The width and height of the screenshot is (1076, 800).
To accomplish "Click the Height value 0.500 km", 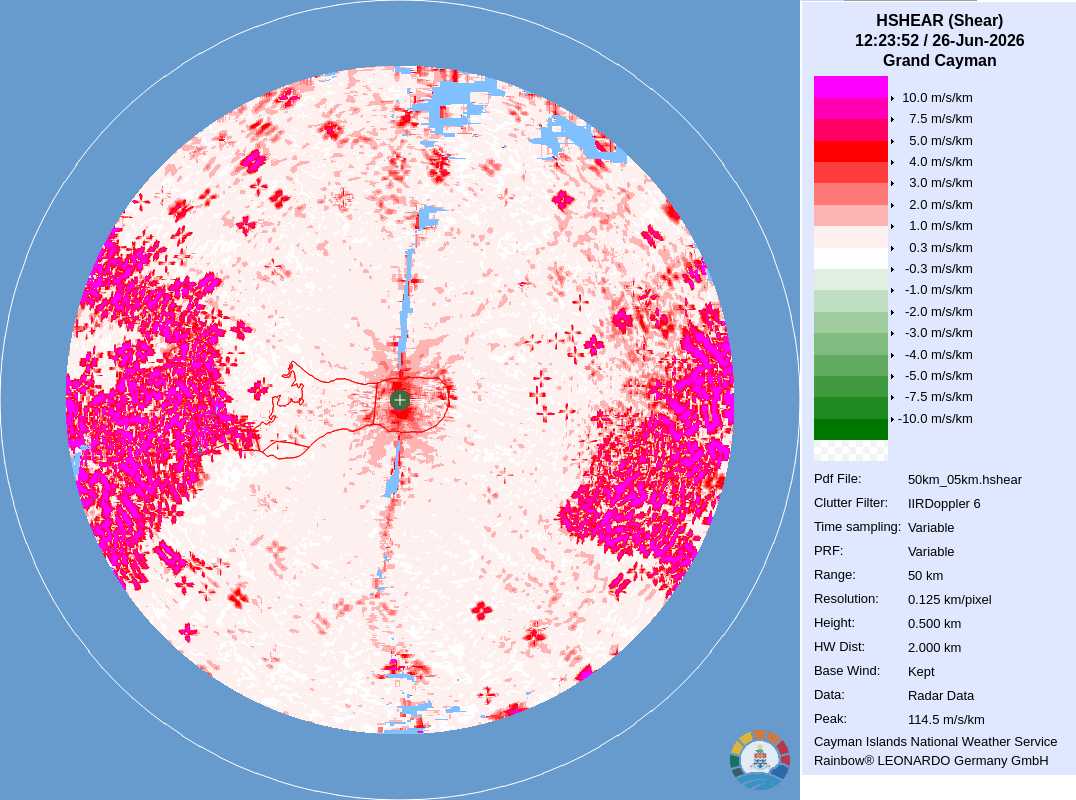I will click(x=935, y=624).
